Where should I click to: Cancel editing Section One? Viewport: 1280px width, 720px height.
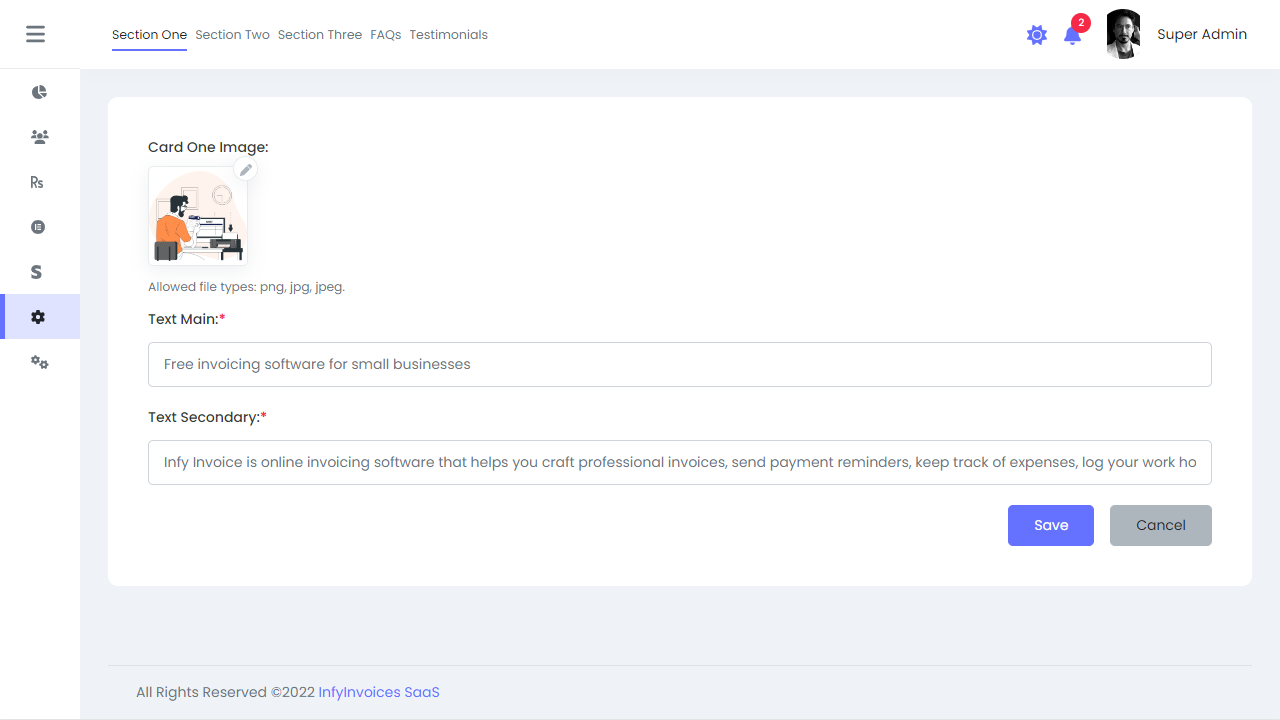coord(1160,525)
